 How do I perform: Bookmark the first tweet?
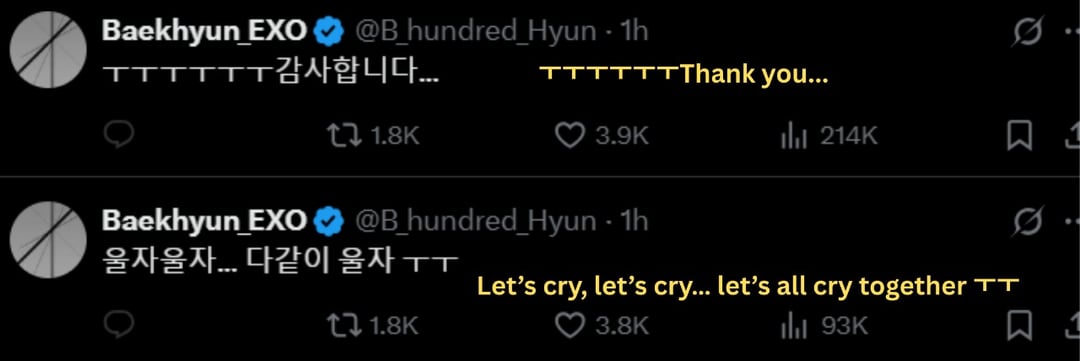(1019, 136)
